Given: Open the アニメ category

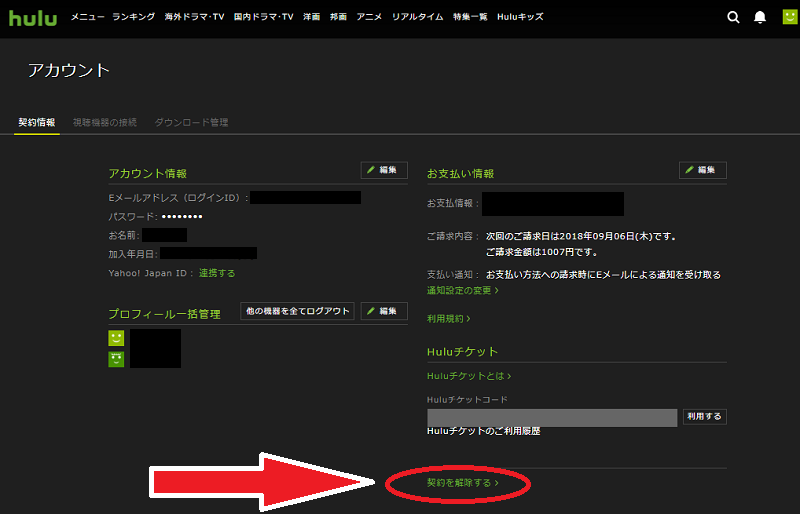Looking at the screenshot, I should 369,17.
